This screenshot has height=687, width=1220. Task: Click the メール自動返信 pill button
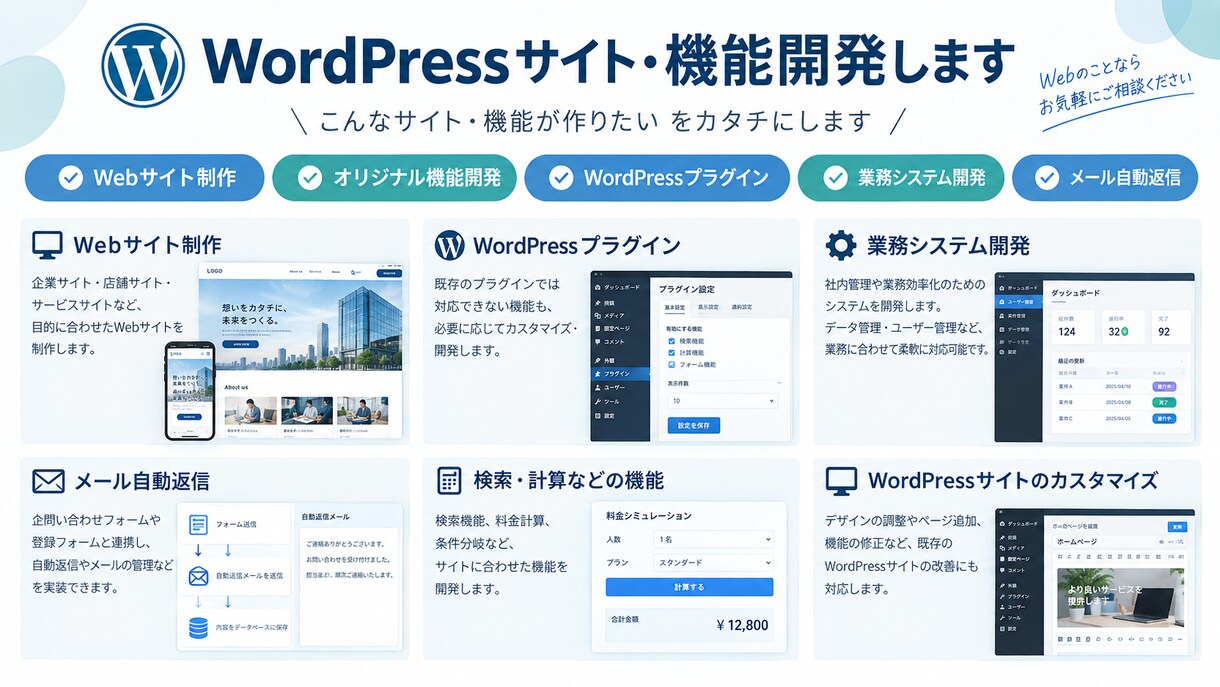point(1105,178)
